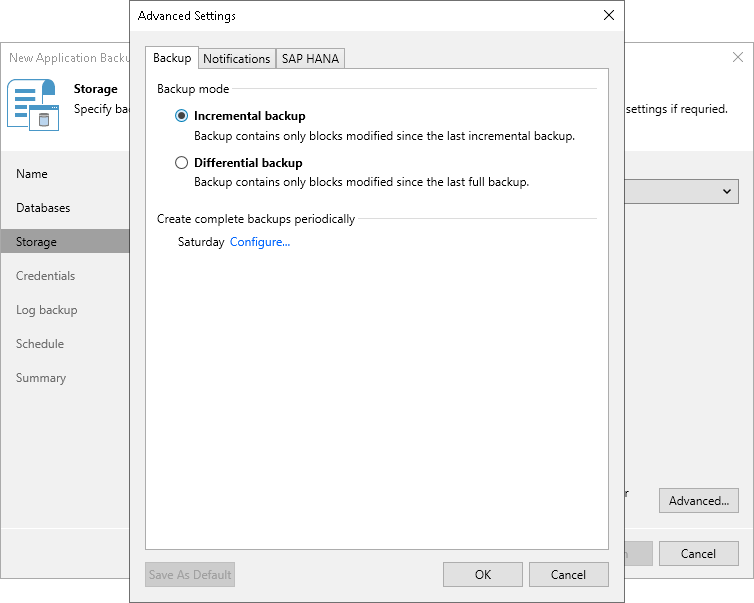This screenshot has height=603, width=754.
Task: Click the 'Advanced Settings' title text
Action: [187, 16]
